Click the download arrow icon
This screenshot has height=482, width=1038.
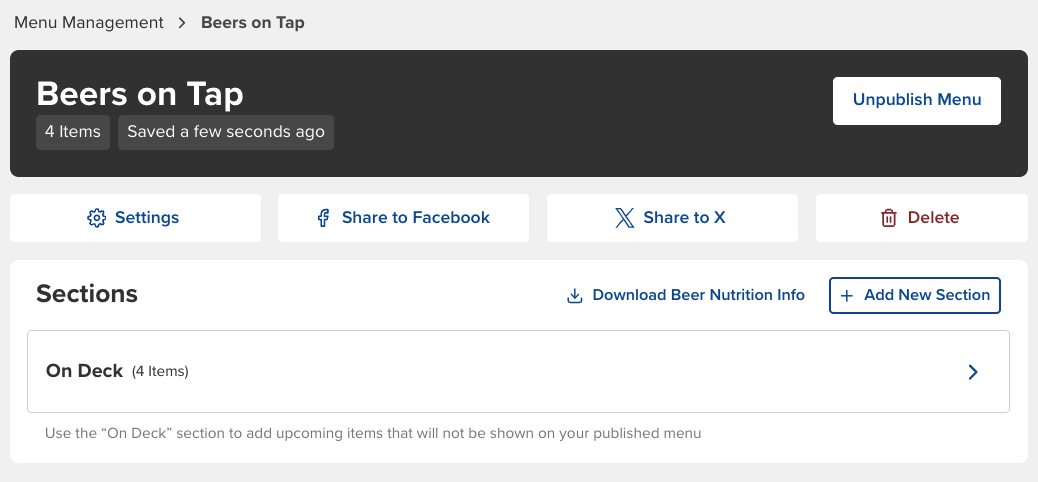(x=575, y=296)
